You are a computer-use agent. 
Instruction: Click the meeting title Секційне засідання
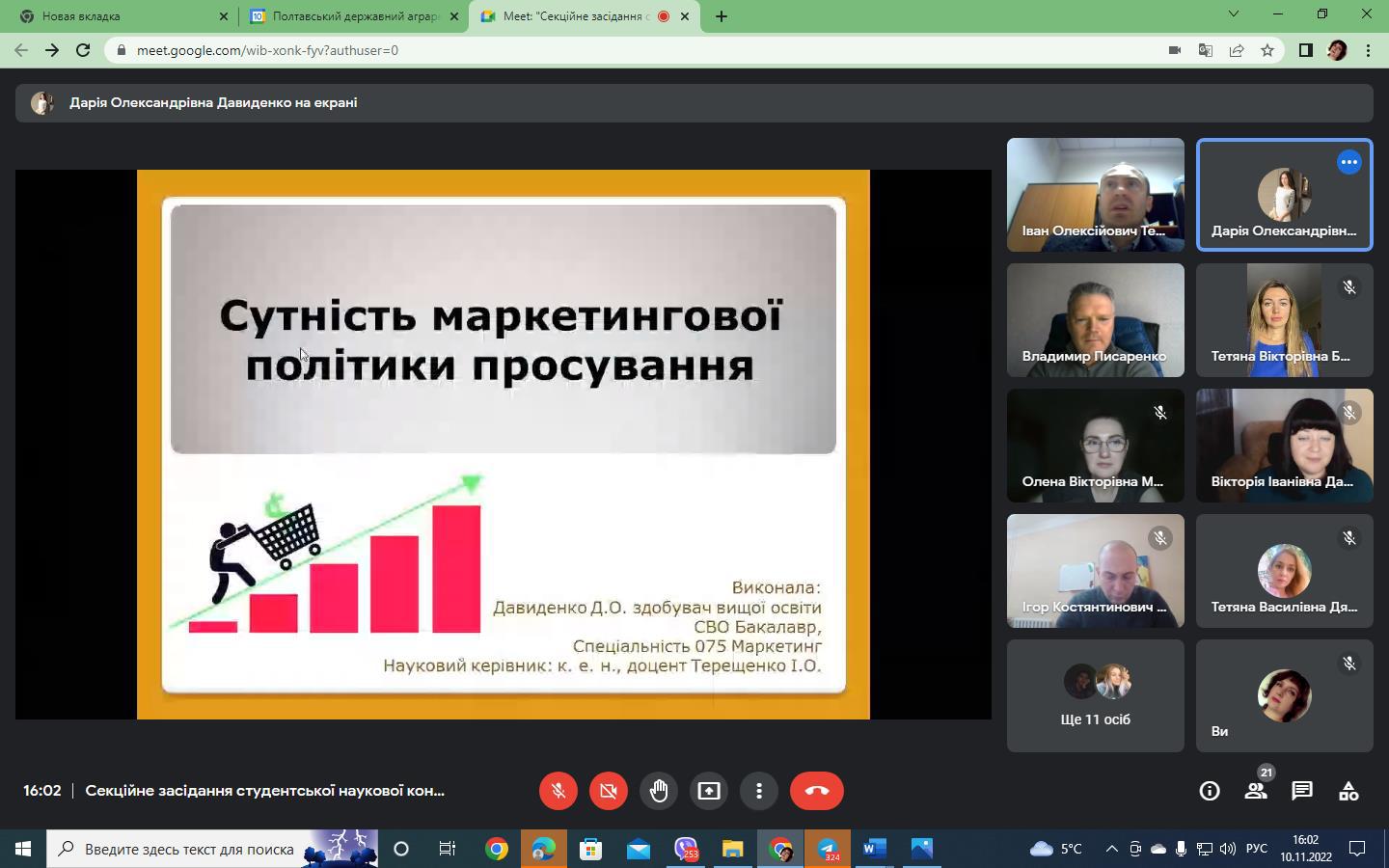[264, 791]
